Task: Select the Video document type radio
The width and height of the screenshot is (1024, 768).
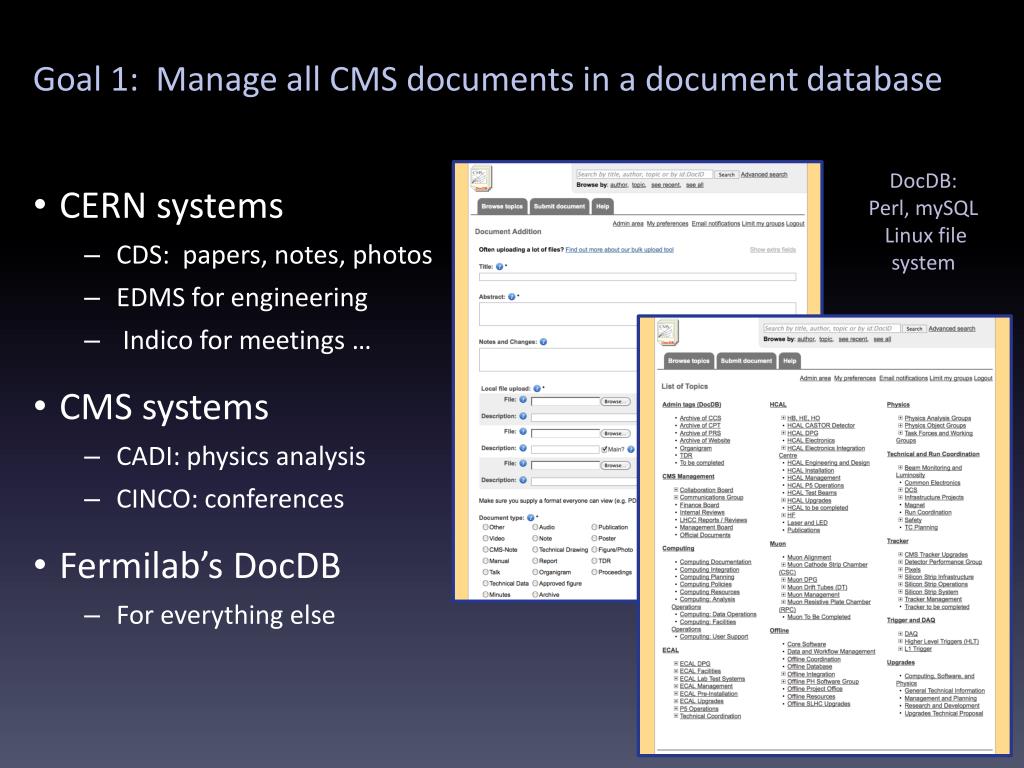Action: [x=485, y=538]
